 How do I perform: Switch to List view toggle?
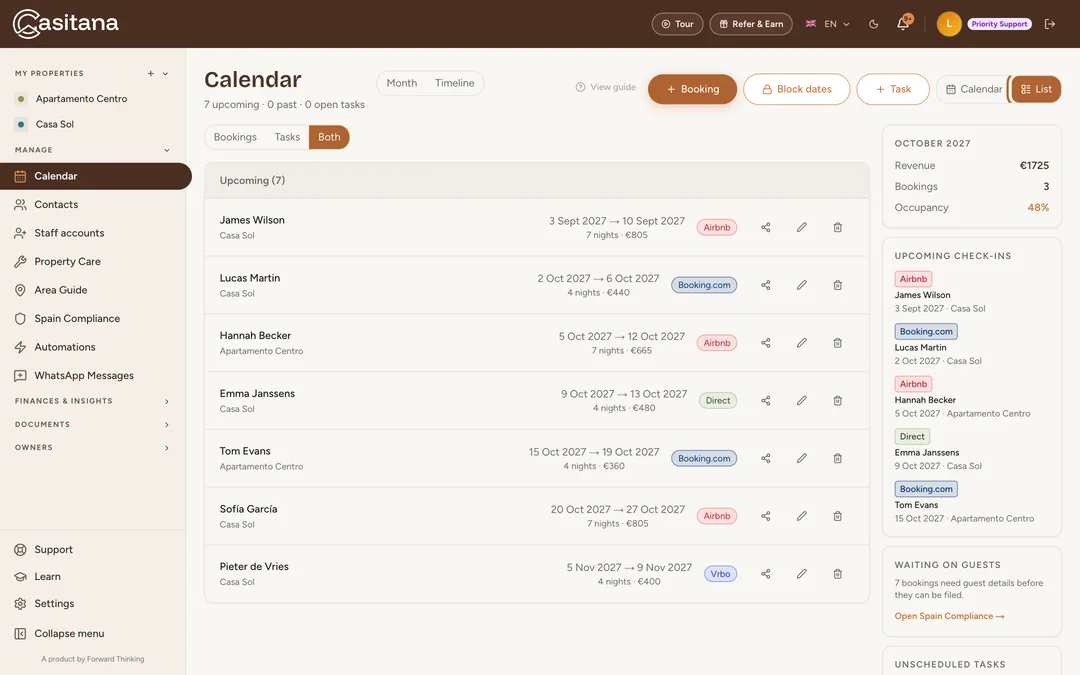(x=1036, y=90)
